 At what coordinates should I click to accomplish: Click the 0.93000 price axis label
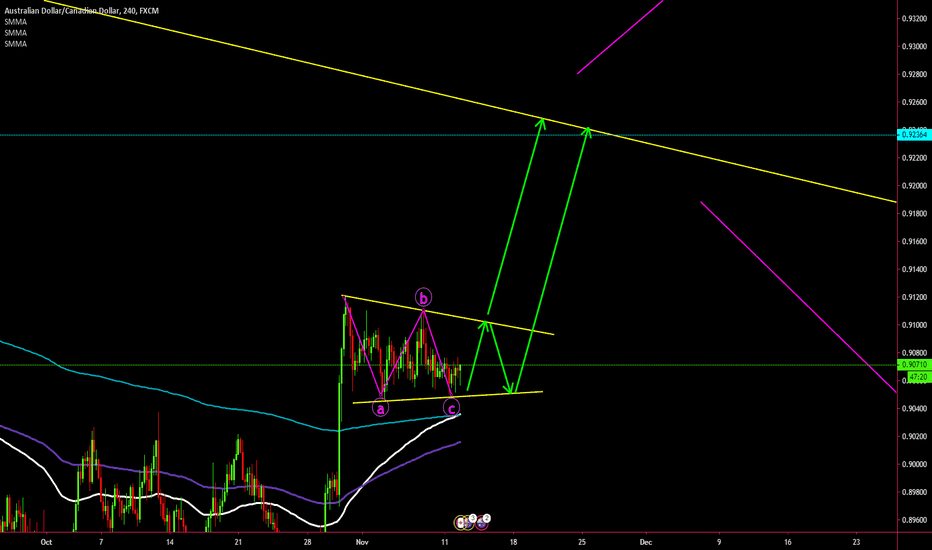pos(914,46)
